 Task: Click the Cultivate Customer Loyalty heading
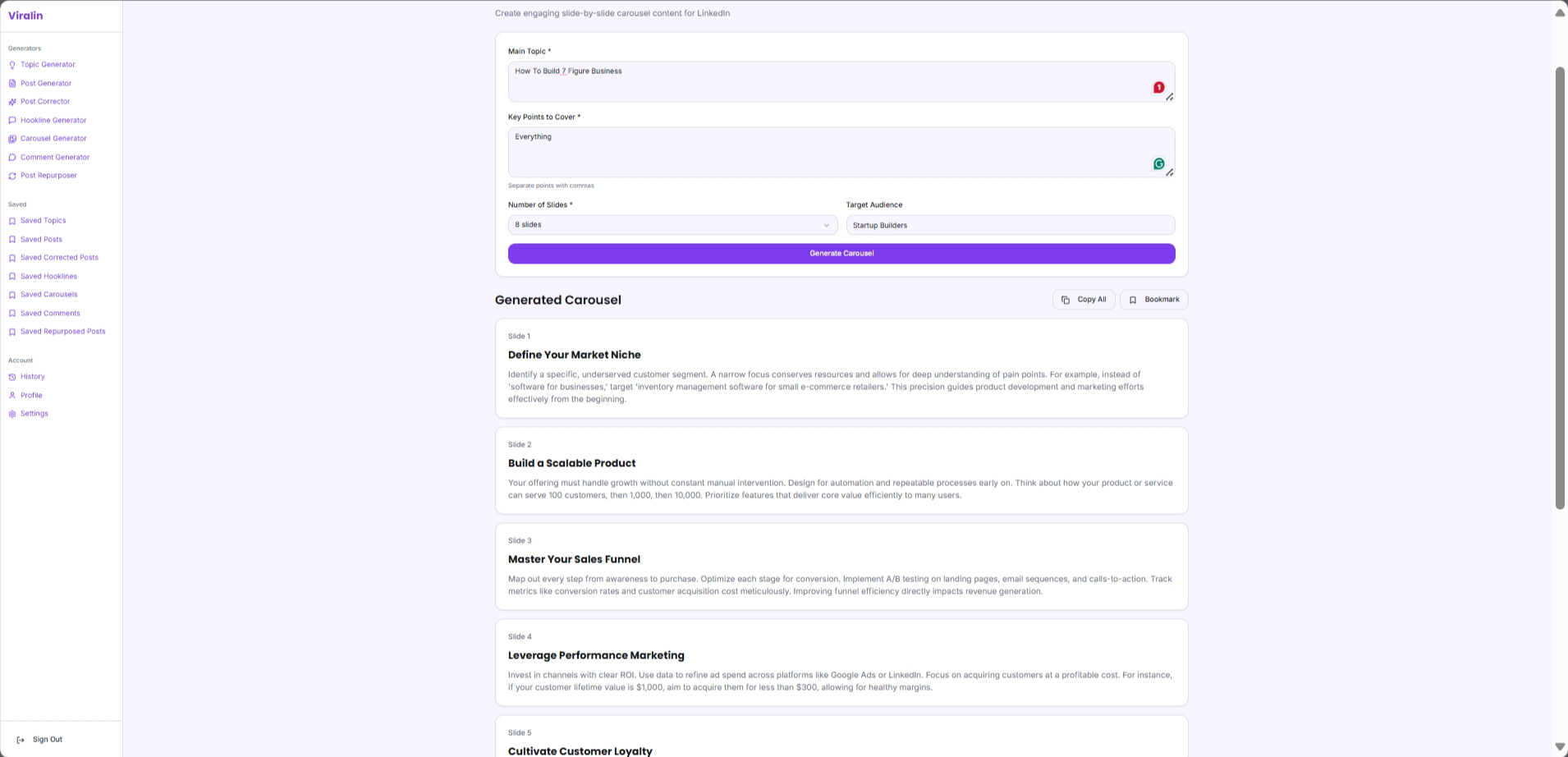pyautogui.click(x=580, y=751)
